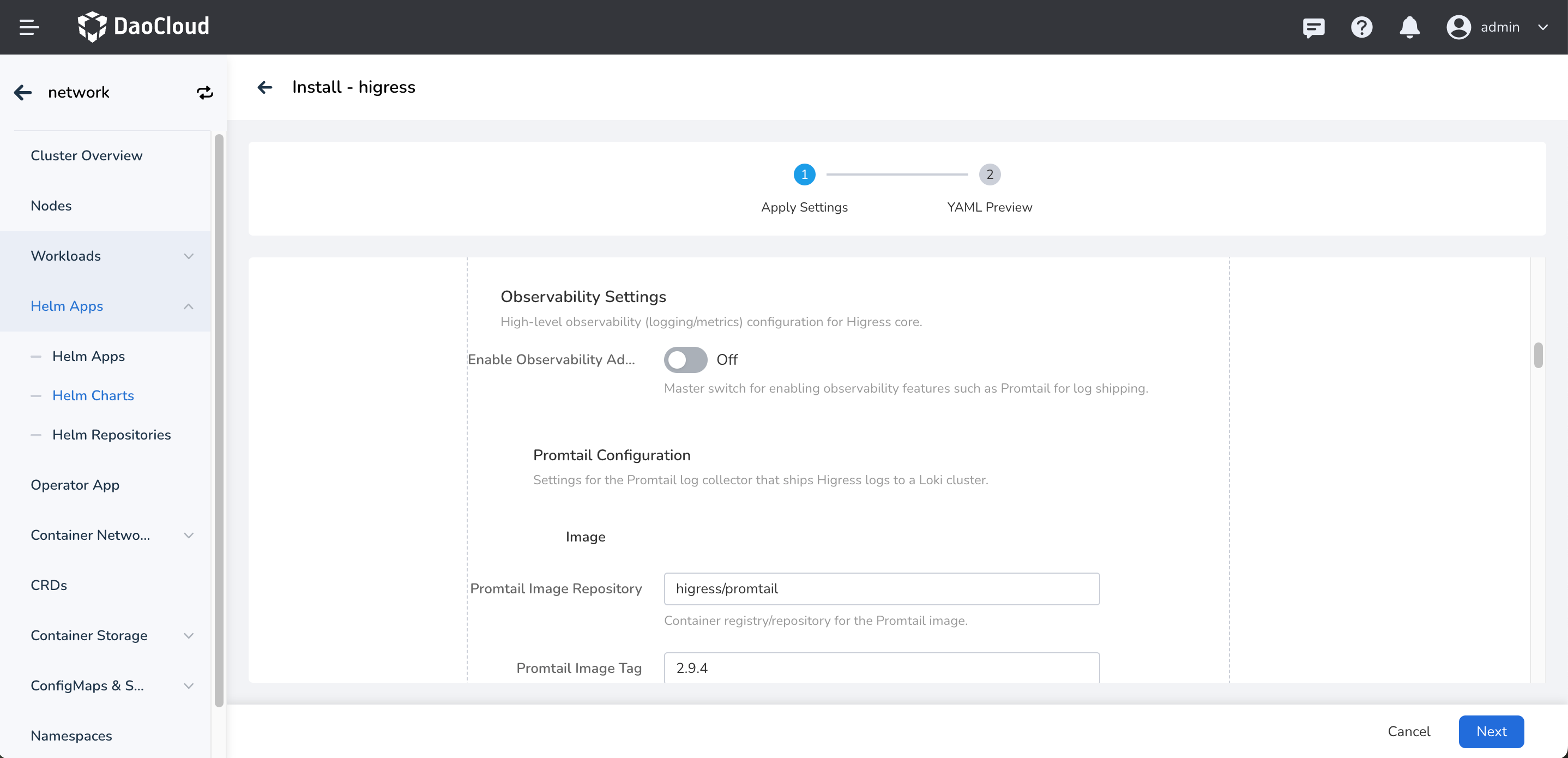This screenshot has height=758, width=1568.
Task: Click the Cancel button
Action: (x=1408, y=731)
